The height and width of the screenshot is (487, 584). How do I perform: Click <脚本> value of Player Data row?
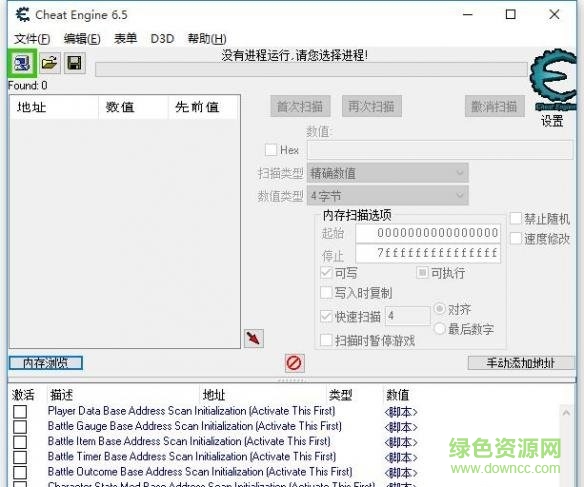[x=401, y=412]
